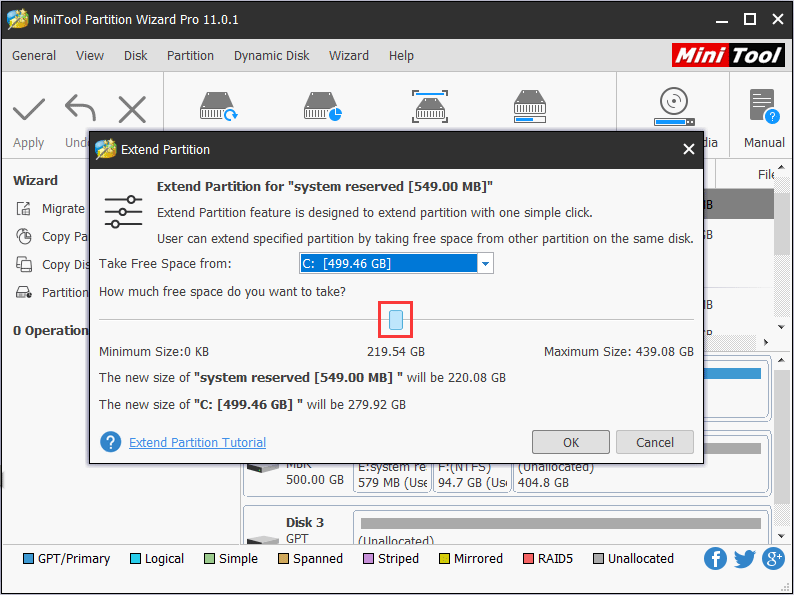Screen dimensions: 794x595
Task: Open the Wizard menu
Action: pos(349,56)
